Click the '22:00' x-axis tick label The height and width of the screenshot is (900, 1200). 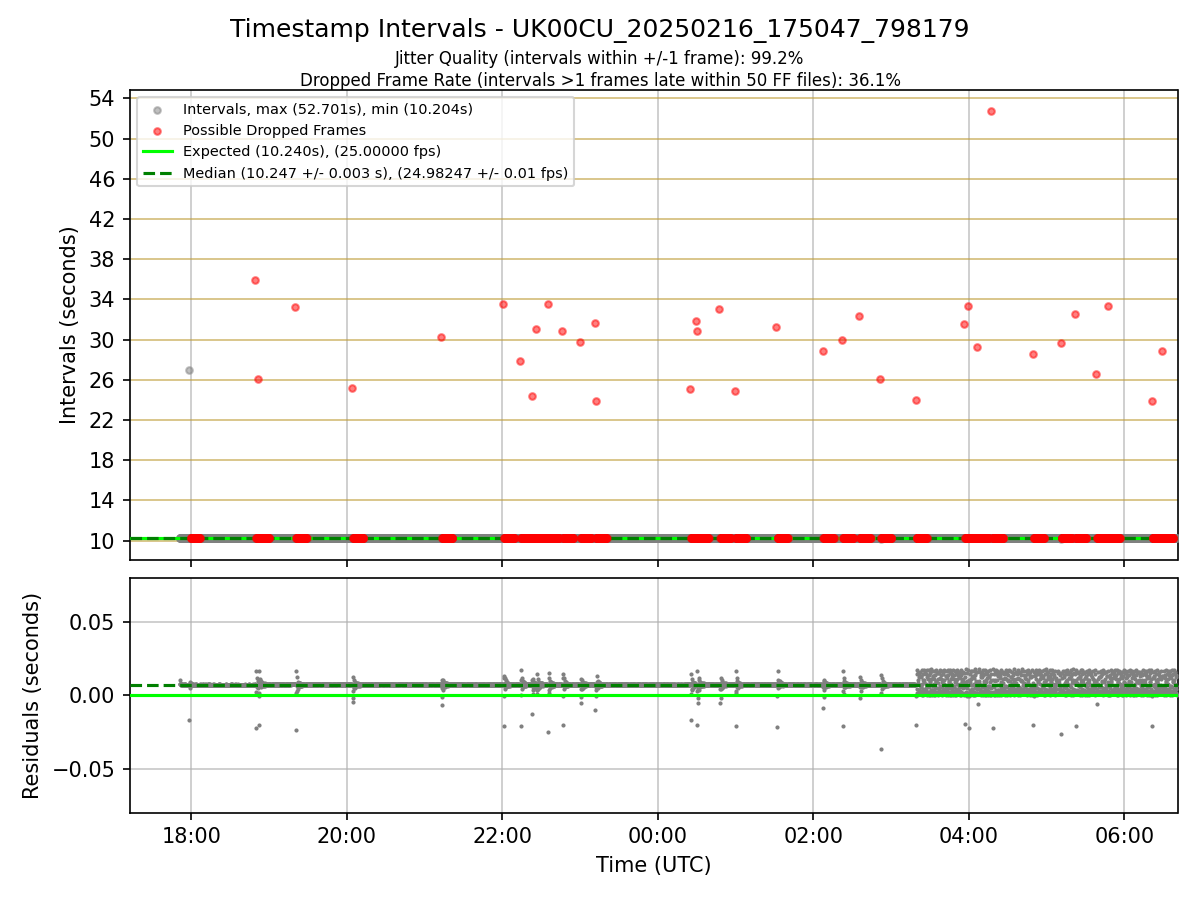(502, 834)
